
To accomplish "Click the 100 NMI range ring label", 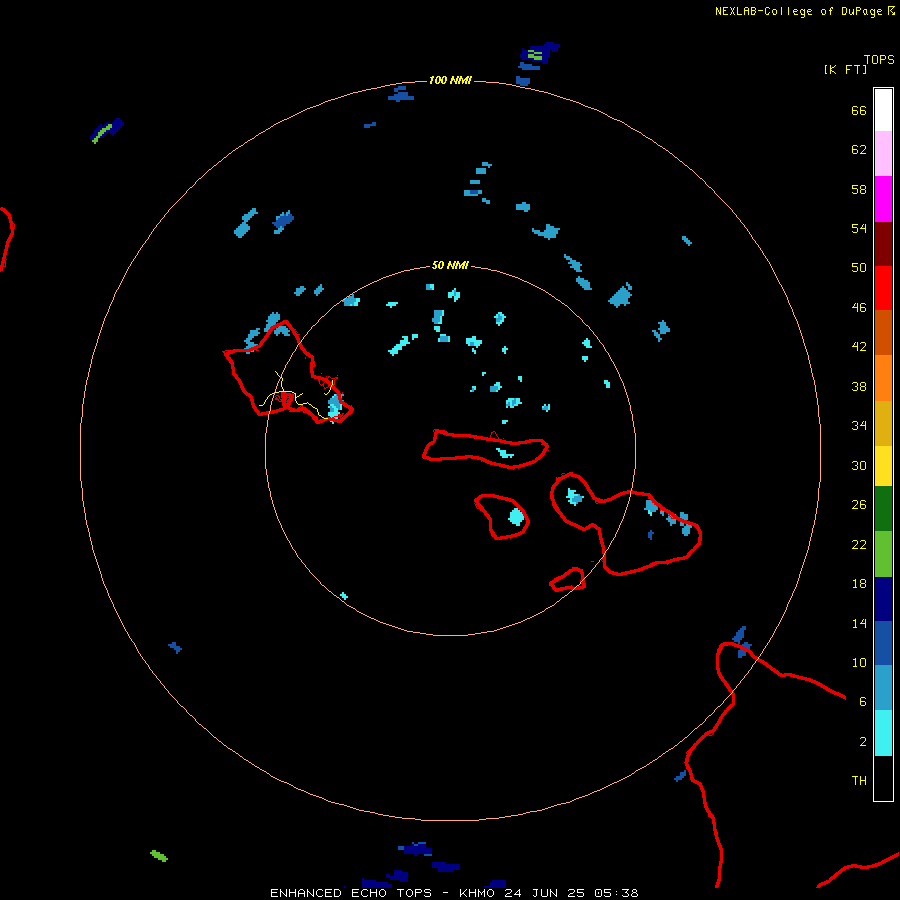I will [x=450, y=80].
